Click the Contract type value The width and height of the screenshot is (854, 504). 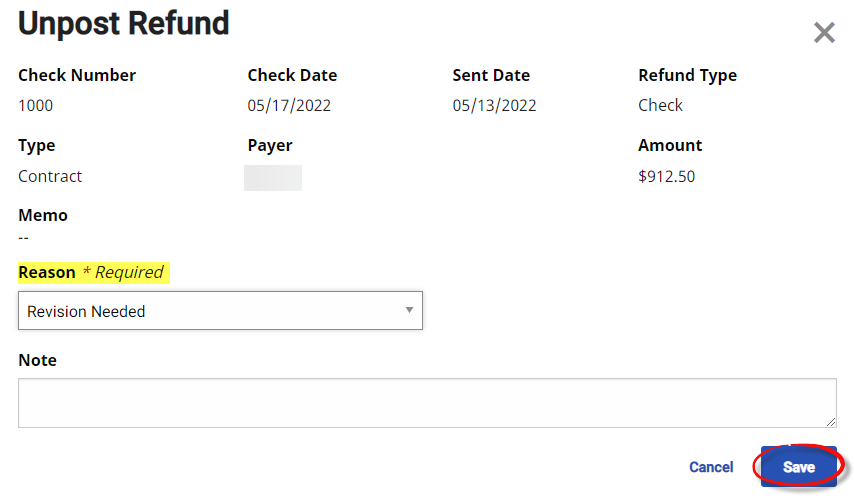(x=50, y=176)
